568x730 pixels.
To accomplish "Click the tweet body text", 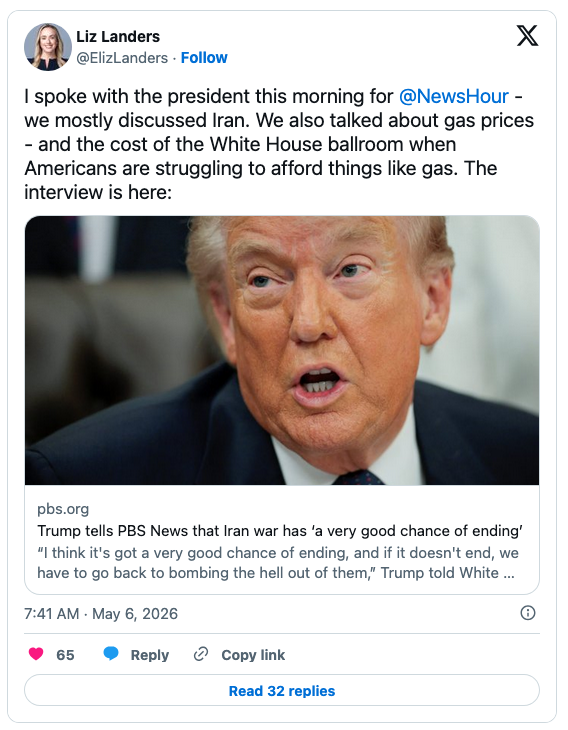I will (x=279, y=144).
